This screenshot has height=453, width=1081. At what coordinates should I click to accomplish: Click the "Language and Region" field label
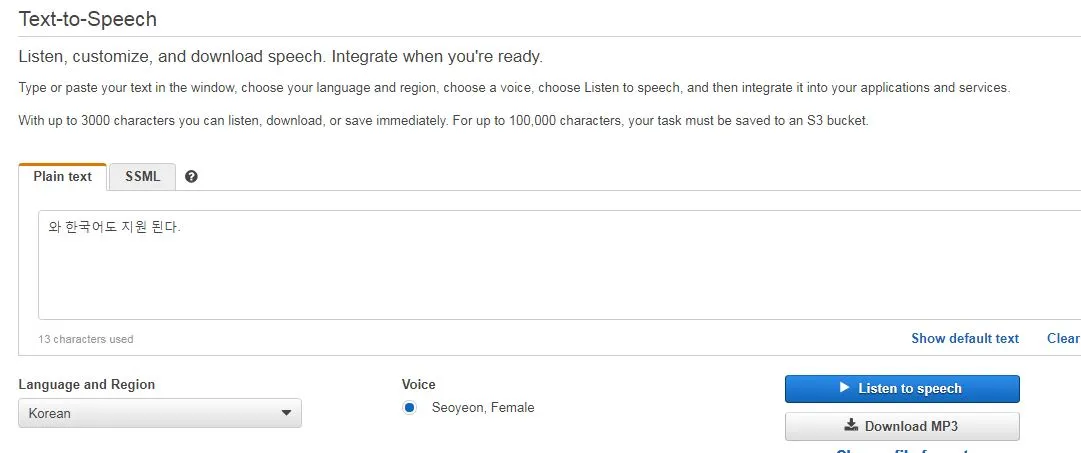(87, 385)
